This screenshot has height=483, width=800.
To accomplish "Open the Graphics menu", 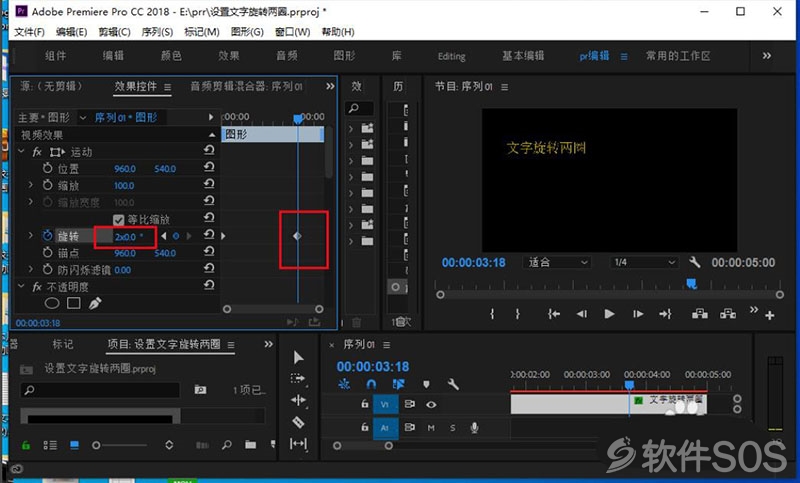I will 247,32.
